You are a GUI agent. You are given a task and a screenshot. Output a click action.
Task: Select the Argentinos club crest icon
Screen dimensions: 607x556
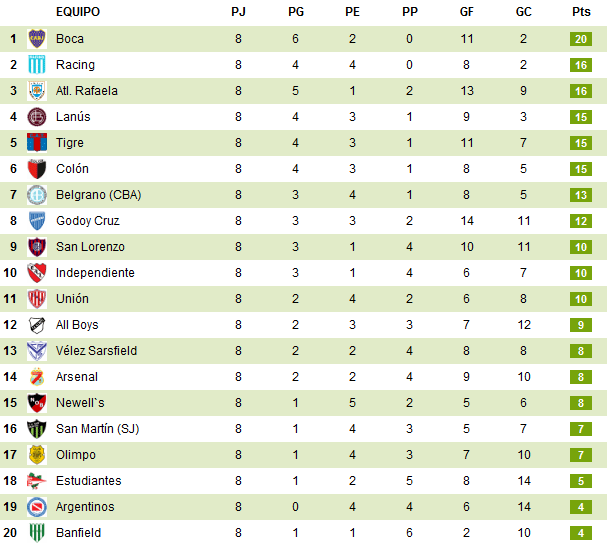pyautogui.click(x=37, y=507)
